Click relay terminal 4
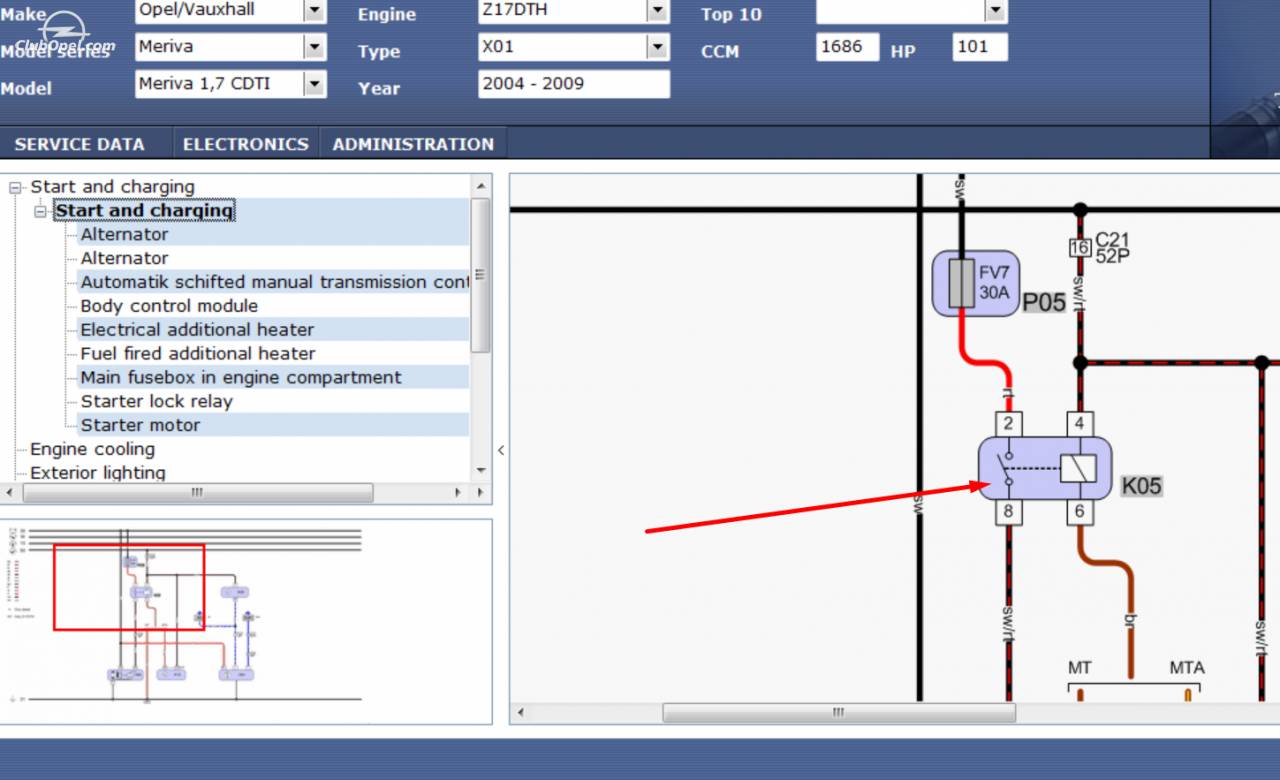This screenshot has height=780, width=1280. click(x=1079, y=424)
